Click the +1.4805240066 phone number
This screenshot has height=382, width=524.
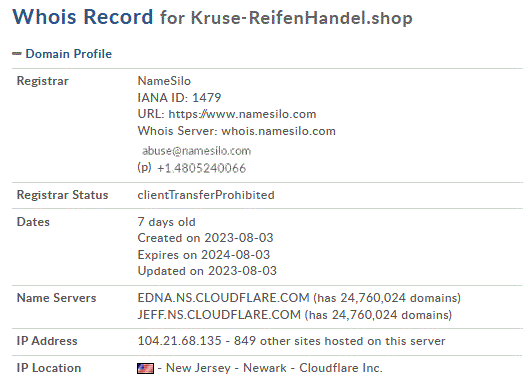point(201,168)
